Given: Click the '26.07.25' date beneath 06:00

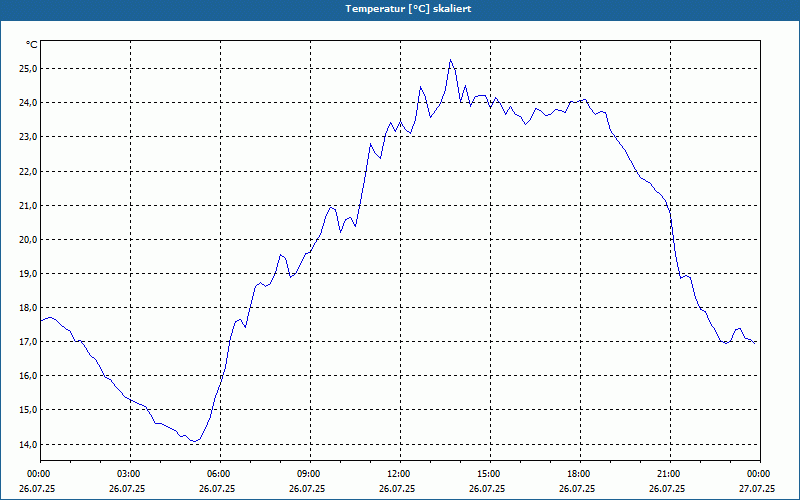Looking at the screenshot, I should (x=217, y=488).
